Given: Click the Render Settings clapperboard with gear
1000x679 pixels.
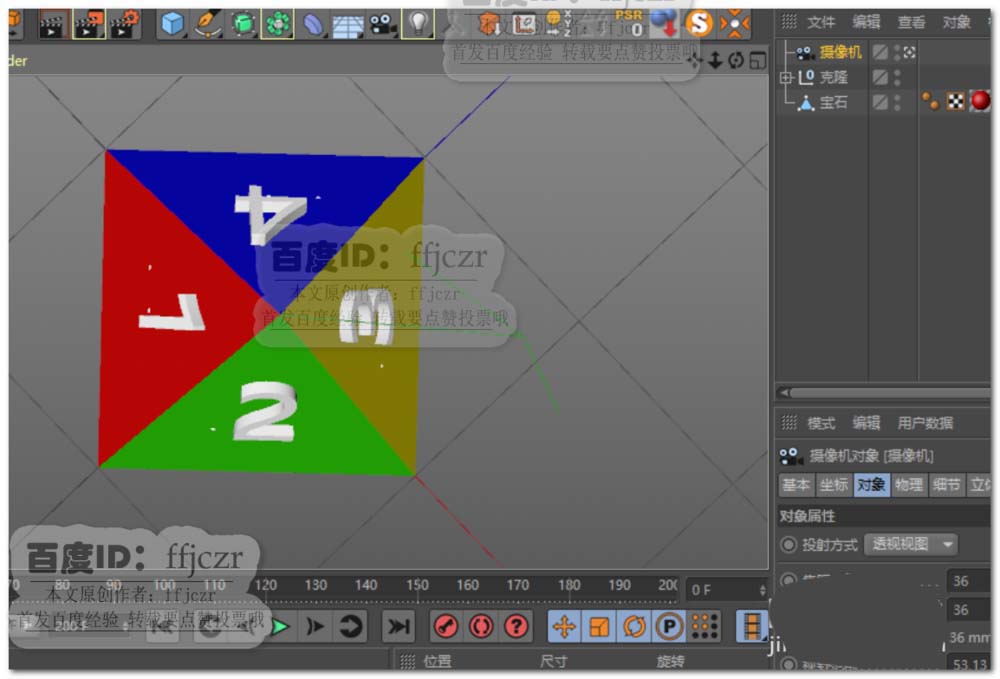Looking at the screenshot, I should tap(124, 23).
